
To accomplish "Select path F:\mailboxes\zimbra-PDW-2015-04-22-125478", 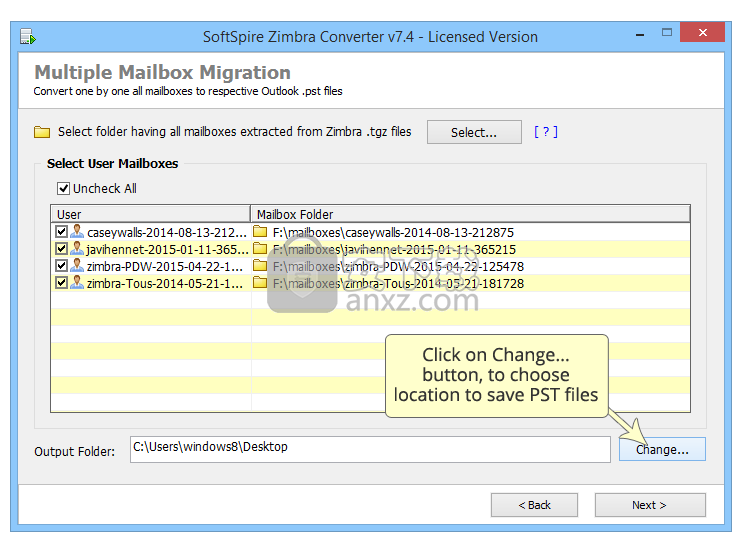I will pyautogui.click(x=398, y=266).
